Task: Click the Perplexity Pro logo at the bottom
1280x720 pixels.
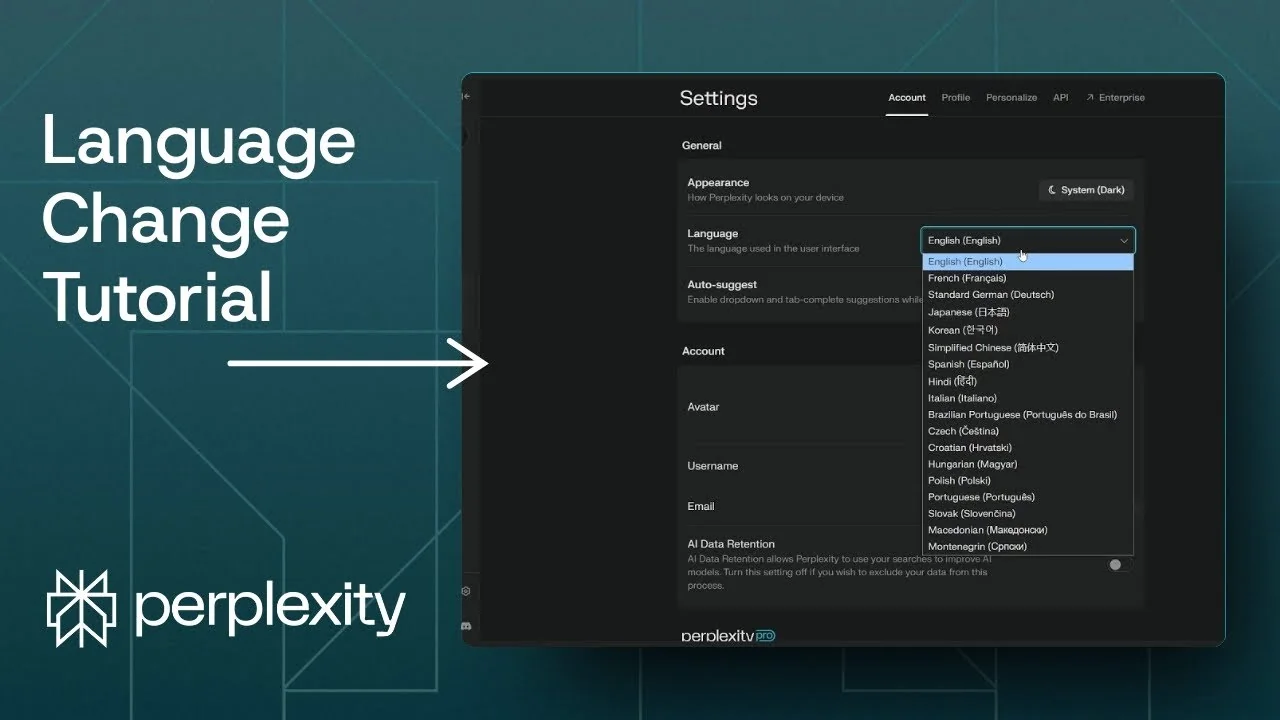Action: pos(727,634)
